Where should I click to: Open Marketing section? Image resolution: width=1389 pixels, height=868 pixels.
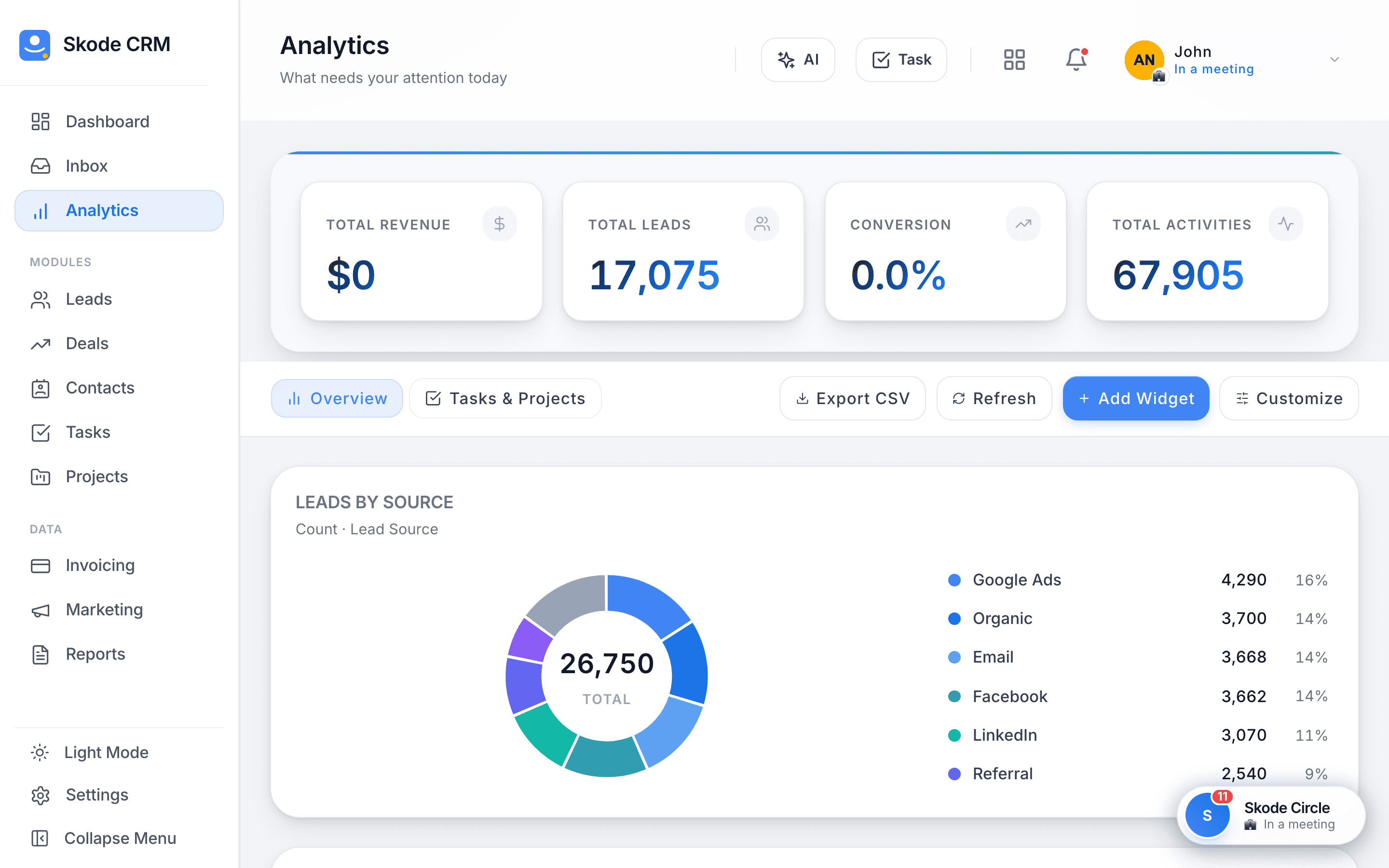point(119,610)
